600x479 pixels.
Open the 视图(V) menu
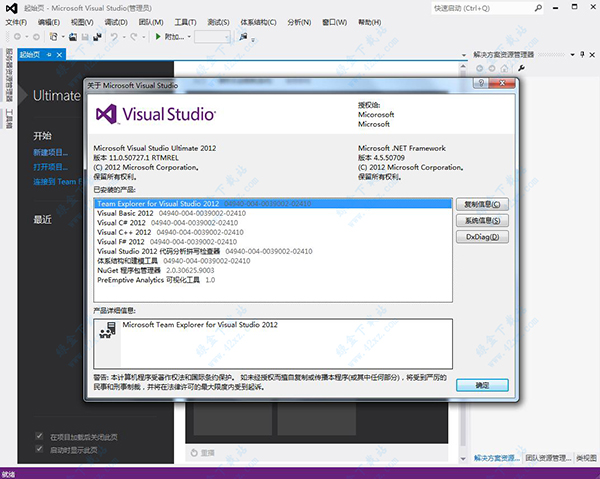pyautogui.click(x=82, y=22)
